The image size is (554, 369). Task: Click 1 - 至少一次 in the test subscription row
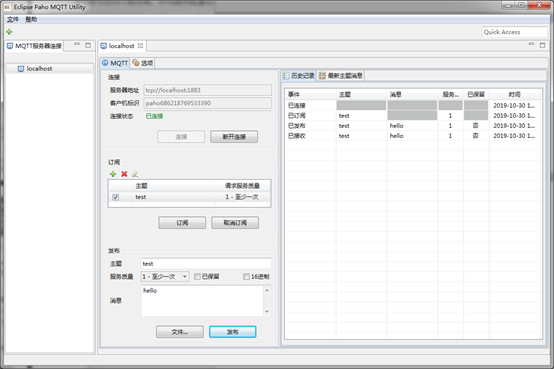242,197
